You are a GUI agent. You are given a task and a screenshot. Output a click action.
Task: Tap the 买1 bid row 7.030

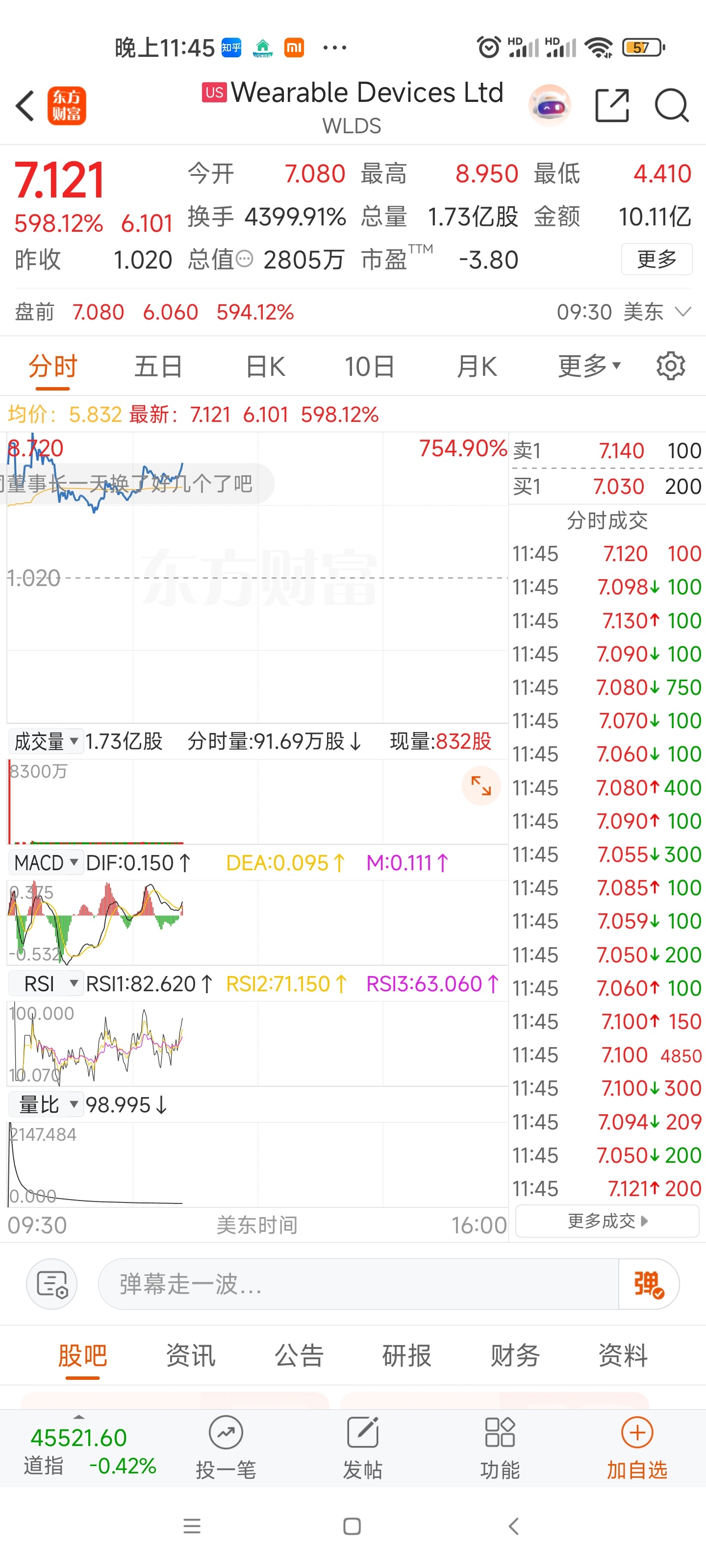(x=607, y=487)
